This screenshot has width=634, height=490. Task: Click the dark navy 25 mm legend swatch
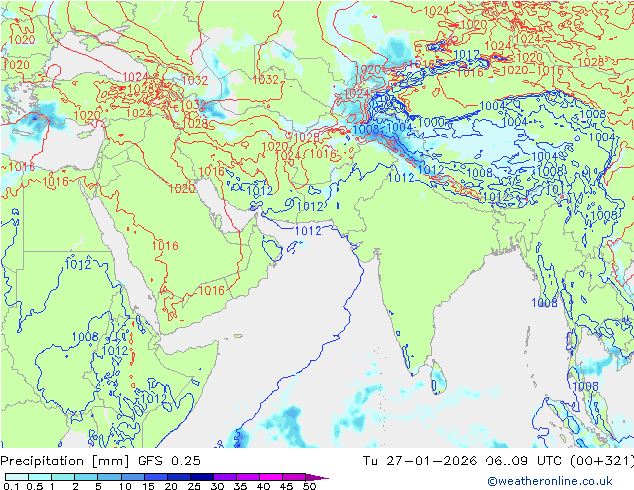click(x=202, y=477)
